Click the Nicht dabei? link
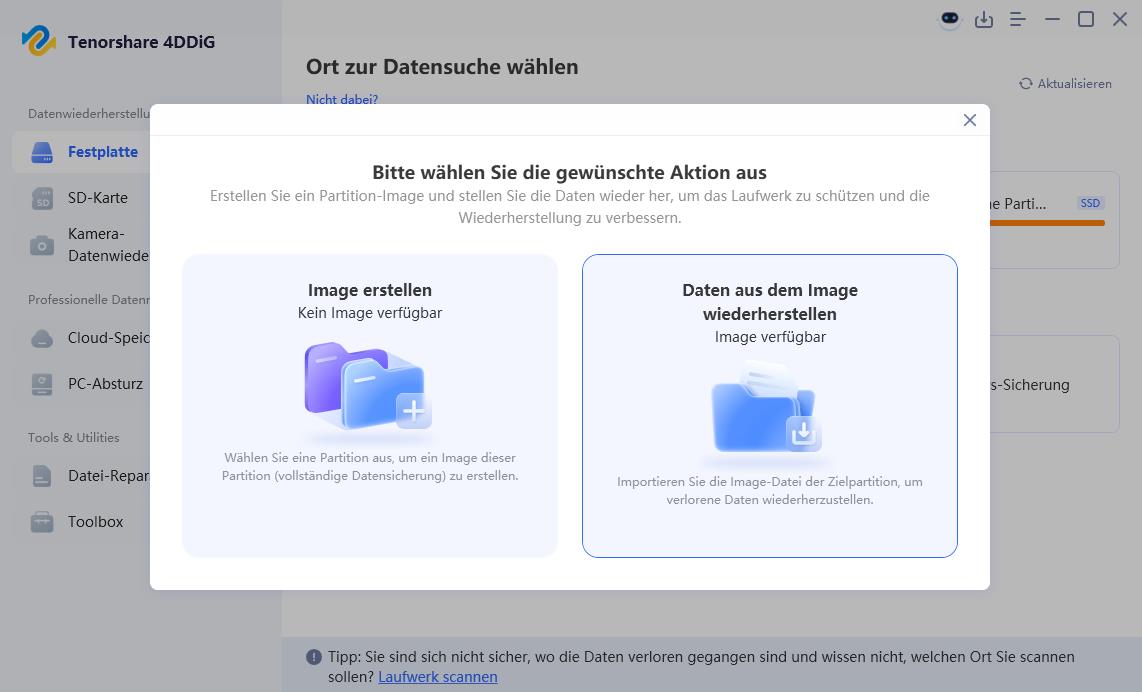The height and width of the screenshot is (692, 1142). point(342,99)
